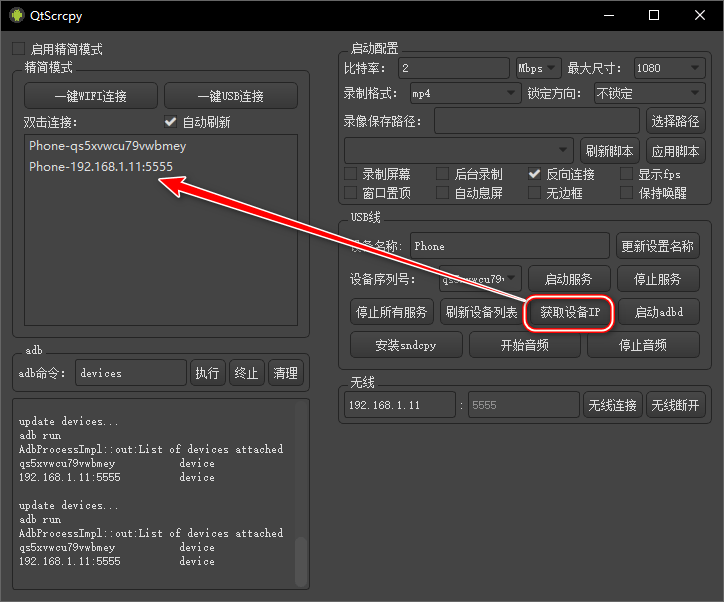
Task: Select Phone-qs5xvwcu79vwbmey in device list
Action: pos(107,146)
